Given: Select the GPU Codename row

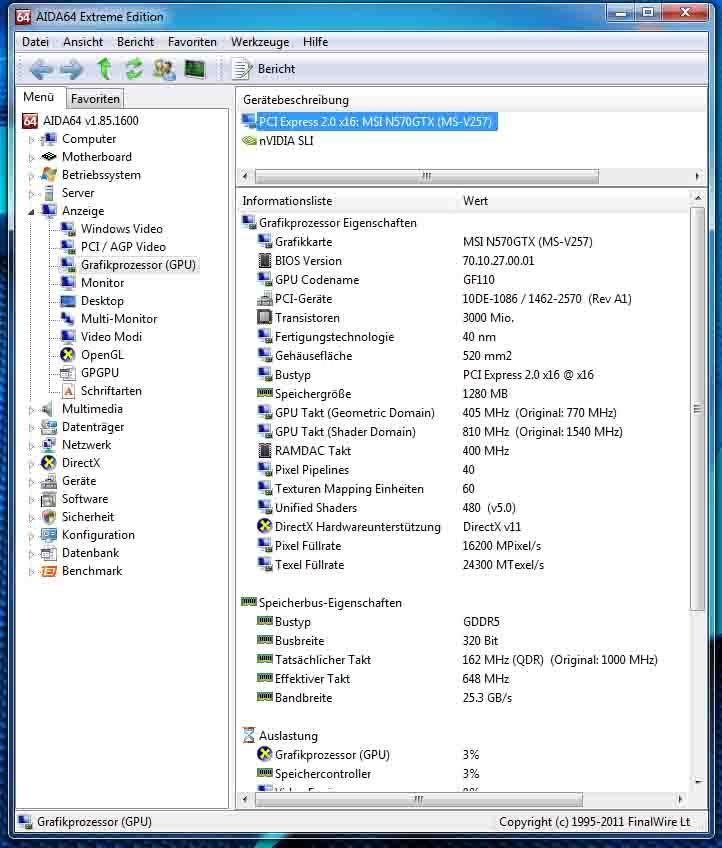Looking at the screenshot, I should pyautogui.click(x=465, y=280).
